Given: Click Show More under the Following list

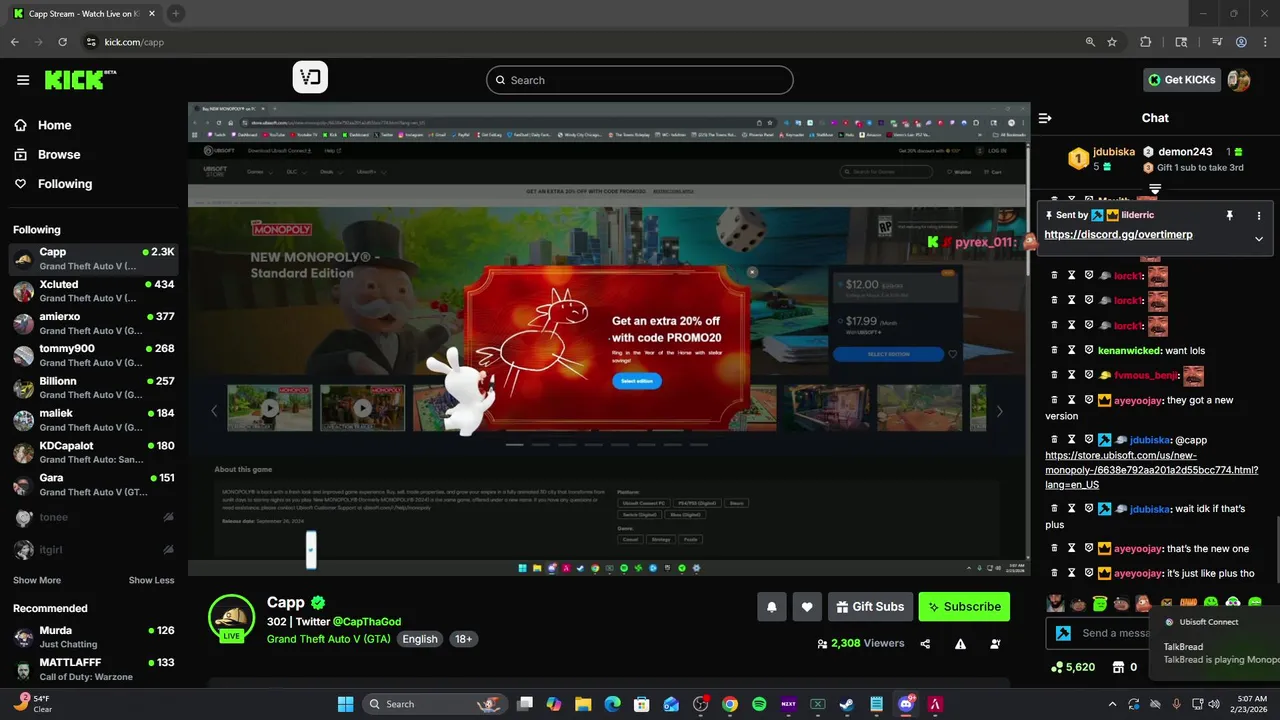Looking at the screenshot, I should click(x=37, y=580).
